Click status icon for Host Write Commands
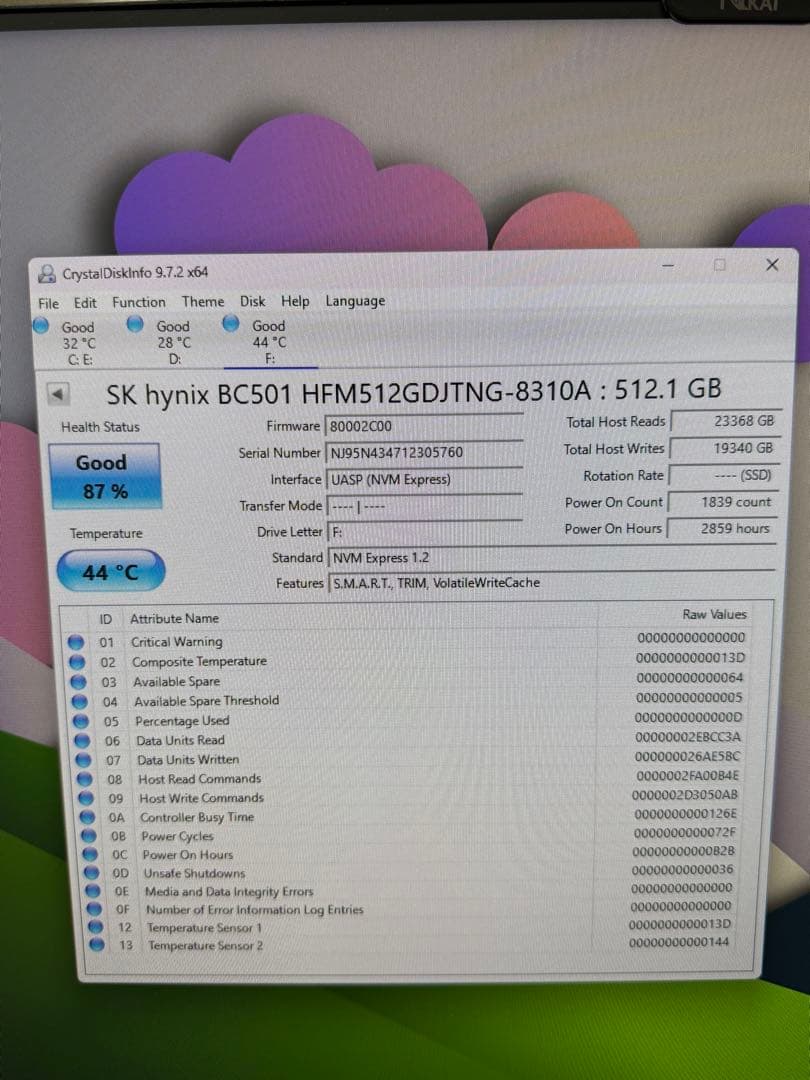The image size is (810, 1080). pos(86,798)
